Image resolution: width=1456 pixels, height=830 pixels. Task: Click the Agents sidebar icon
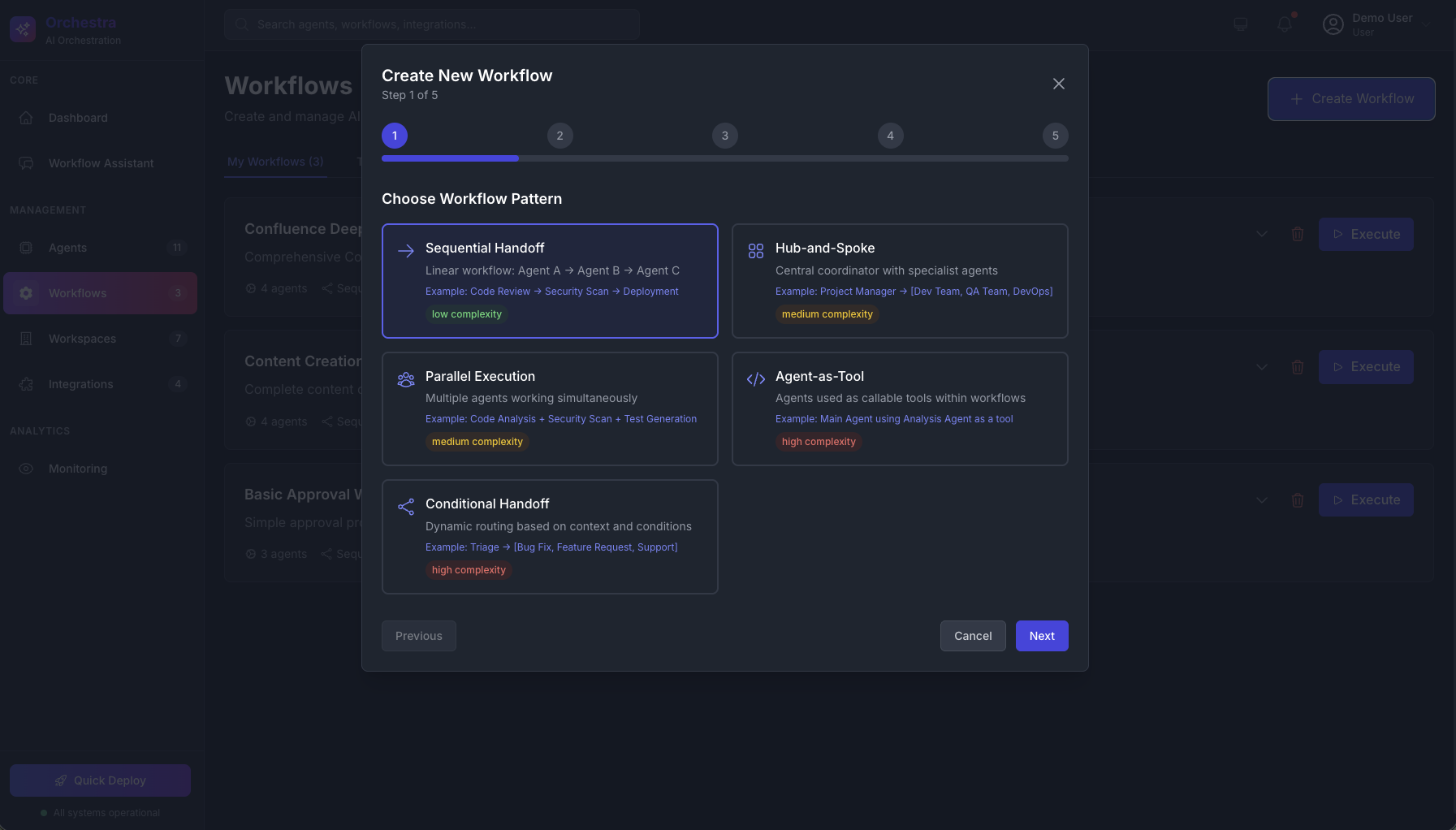(27, 247)
